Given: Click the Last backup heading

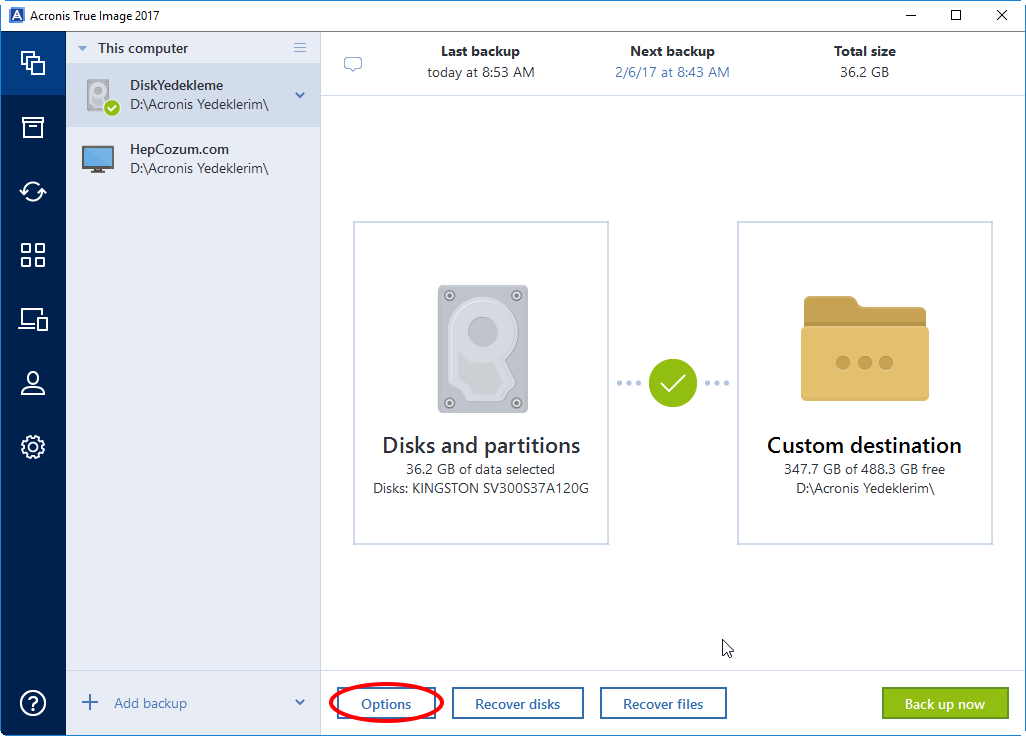Looking at the screenshot, I should (x=480, y=51).
